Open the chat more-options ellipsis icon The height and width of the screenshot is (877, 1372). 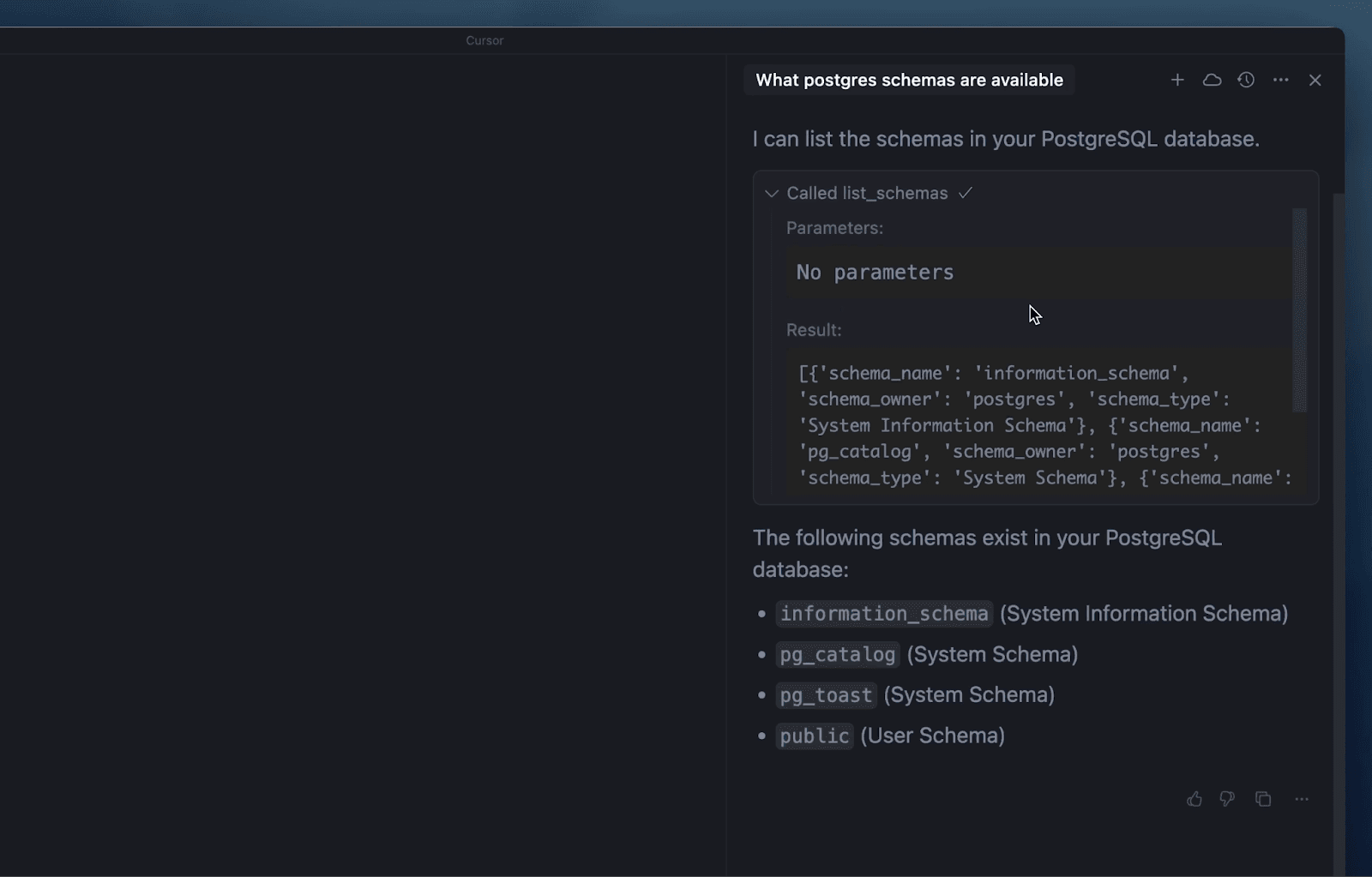1281,80
